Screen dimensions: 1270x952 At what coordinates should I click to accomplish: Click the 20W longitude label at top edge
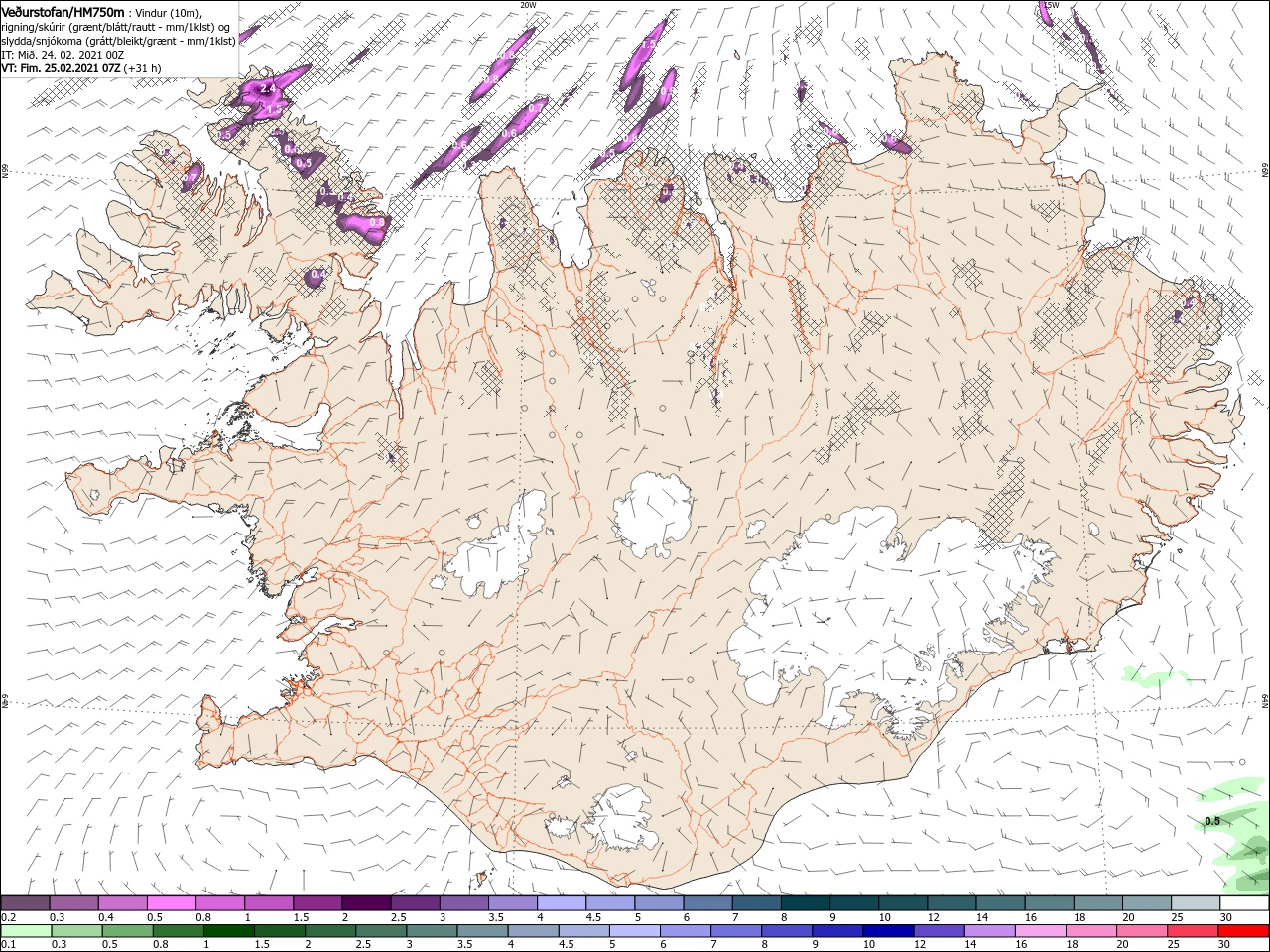pos(528,5)
